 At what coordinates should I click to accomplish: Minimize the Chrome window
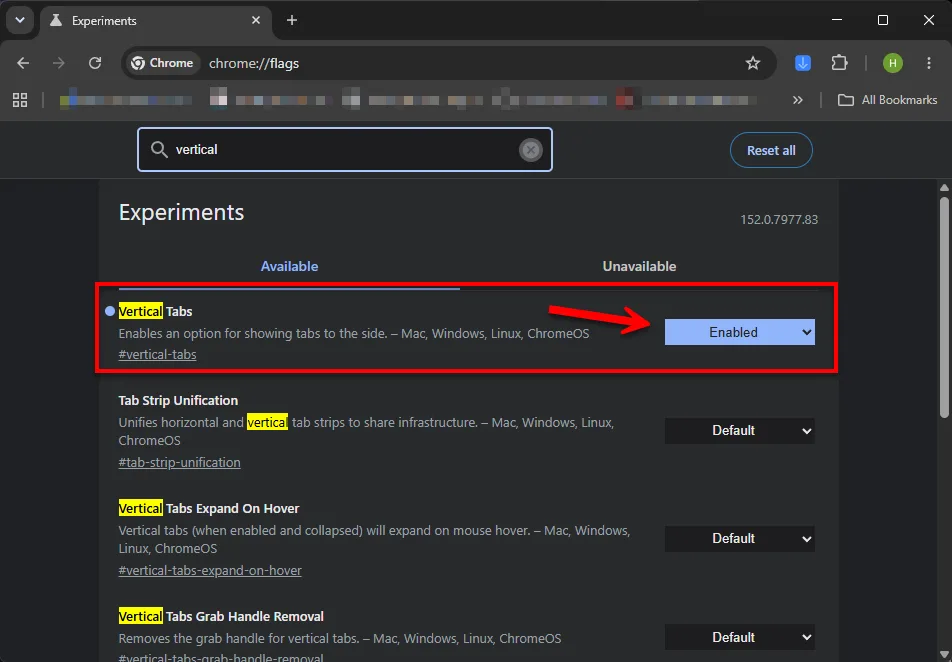tap(837, 20)
